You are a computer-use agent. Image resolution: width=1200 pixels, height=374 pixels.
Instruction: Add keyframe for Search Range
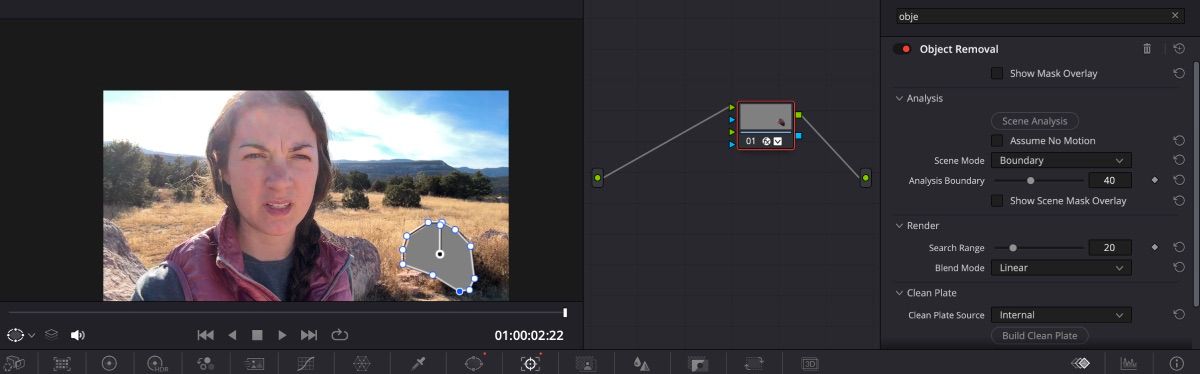point(1155,247)
